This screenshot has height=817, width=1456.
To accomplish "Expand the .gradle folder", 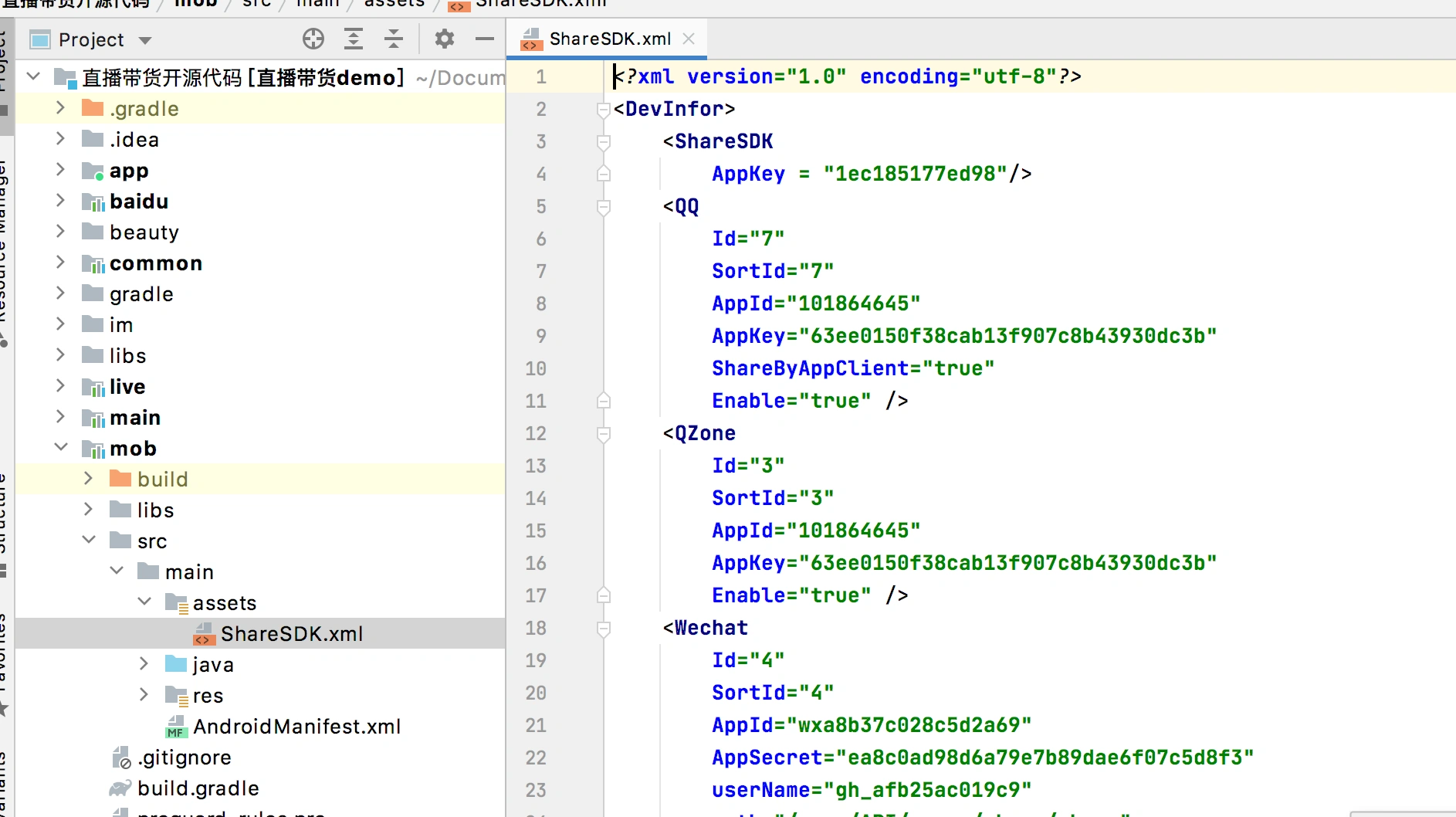I will click(60, 108).
